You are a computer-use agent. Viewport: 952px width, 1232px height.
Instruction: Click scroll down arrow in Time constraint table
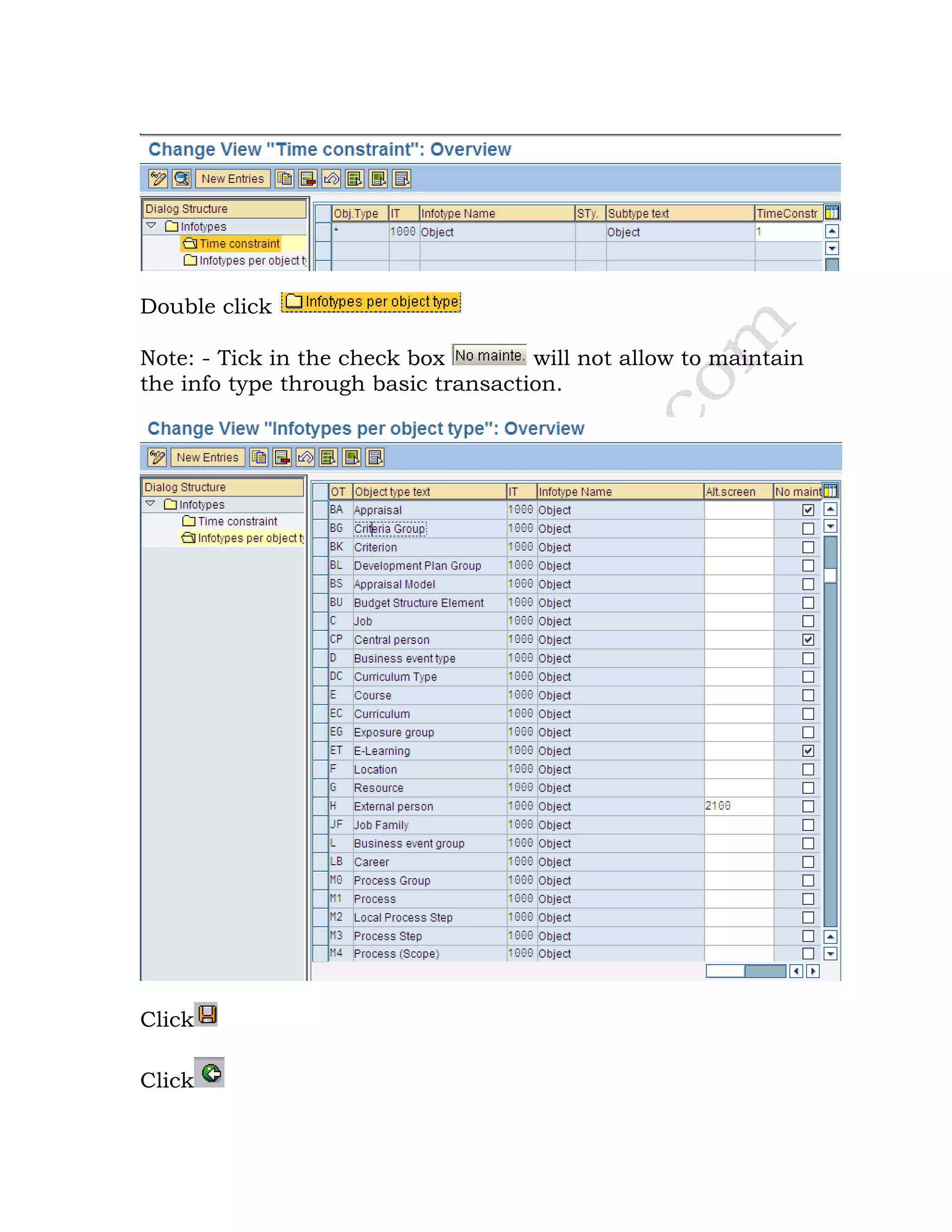[x=832, y=248]
